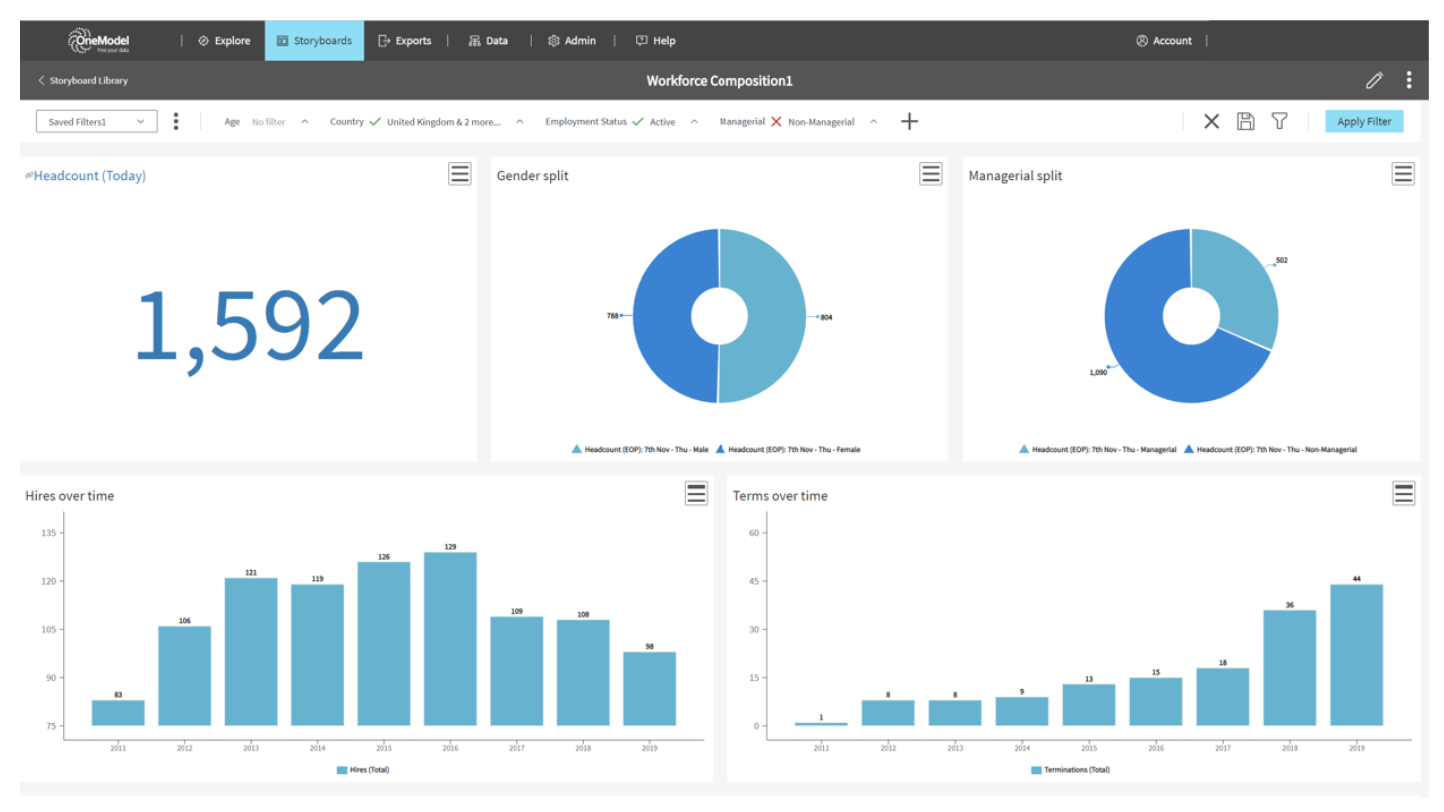Click the pencil edit storyboard icon
The width and height of the screenshot is (1444, 812).
pyautogui.click(x=1374, y=80)
